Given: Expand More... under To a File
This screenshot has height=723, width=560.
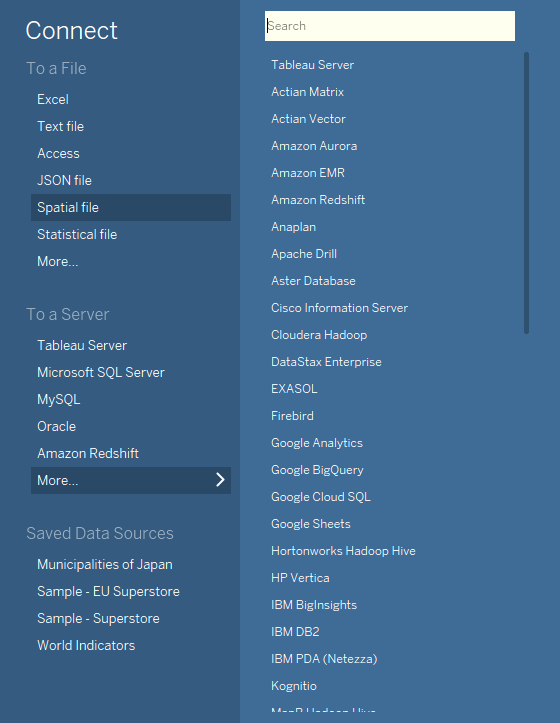Looking at the screenshot, I should click(x=58, y=261).
